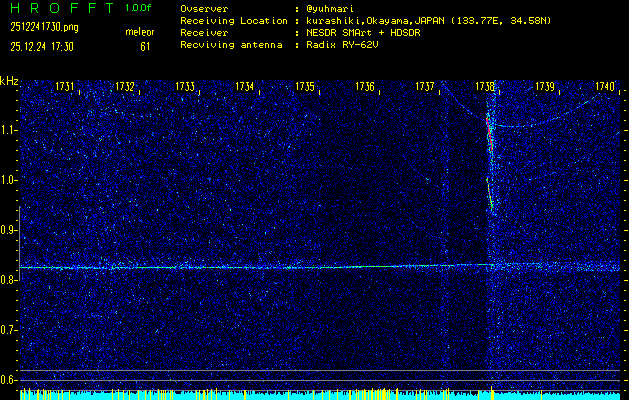Click the date stamp 25.12.24 17:30
The height and width of the screenshot is (400, 629).
(42, 47)
